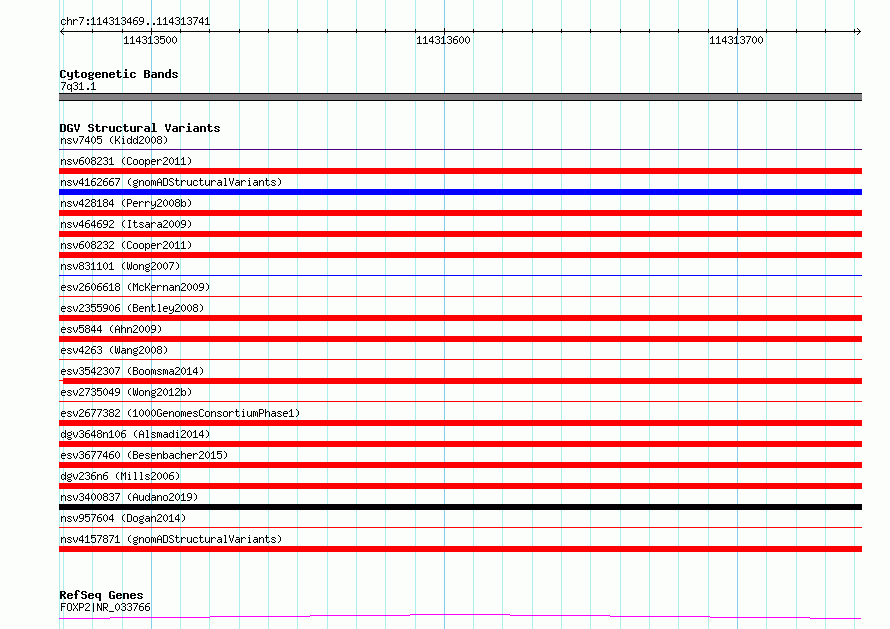Click the chr7:114313469..114313741 region label

click(x=135, y=22)
